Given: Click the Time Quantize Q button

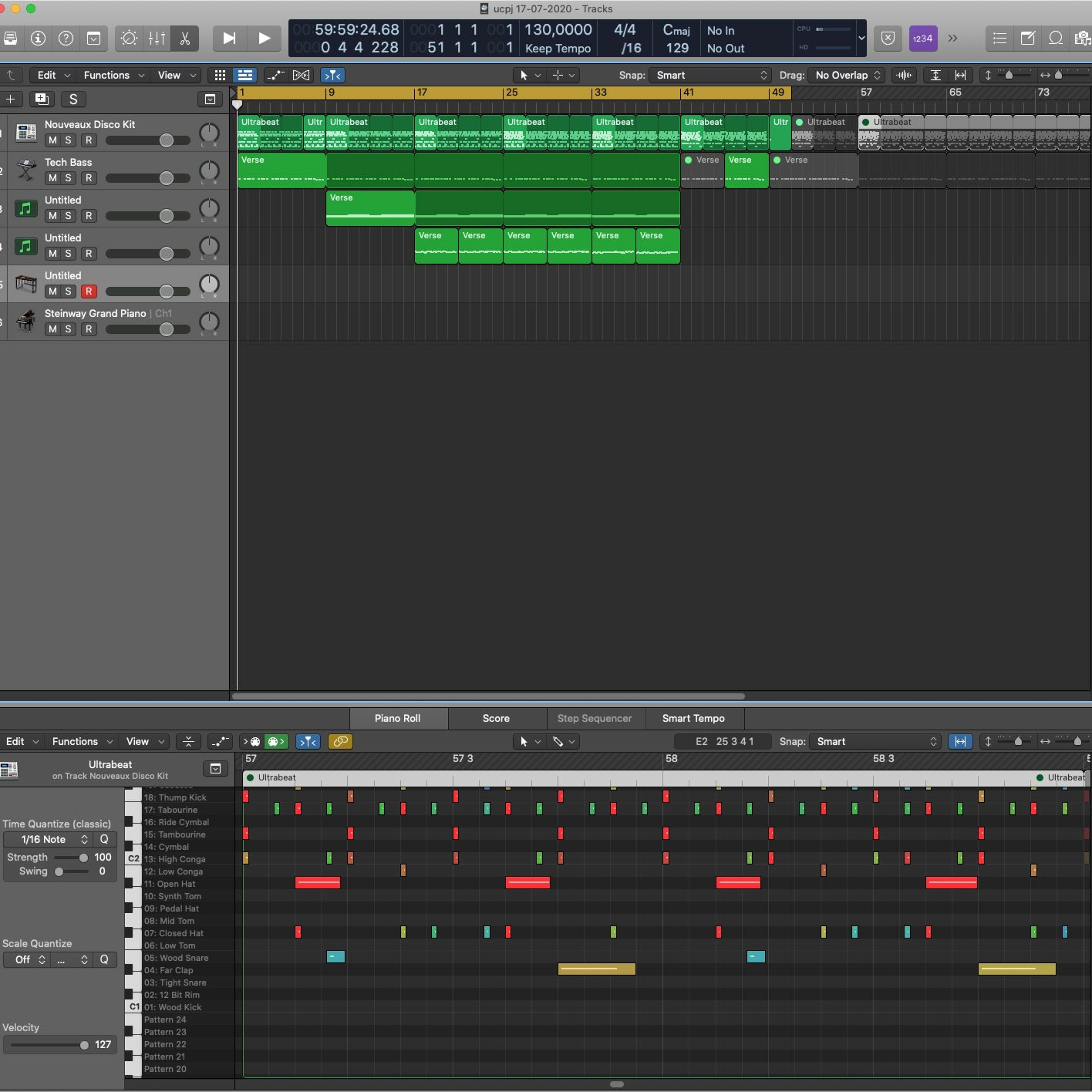Looking at the screenshot, I should click(104, 839).
